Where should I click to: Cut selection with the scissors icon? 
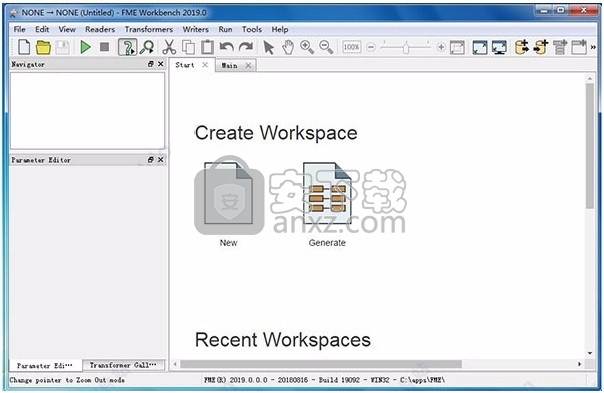(x=169, y=47)
